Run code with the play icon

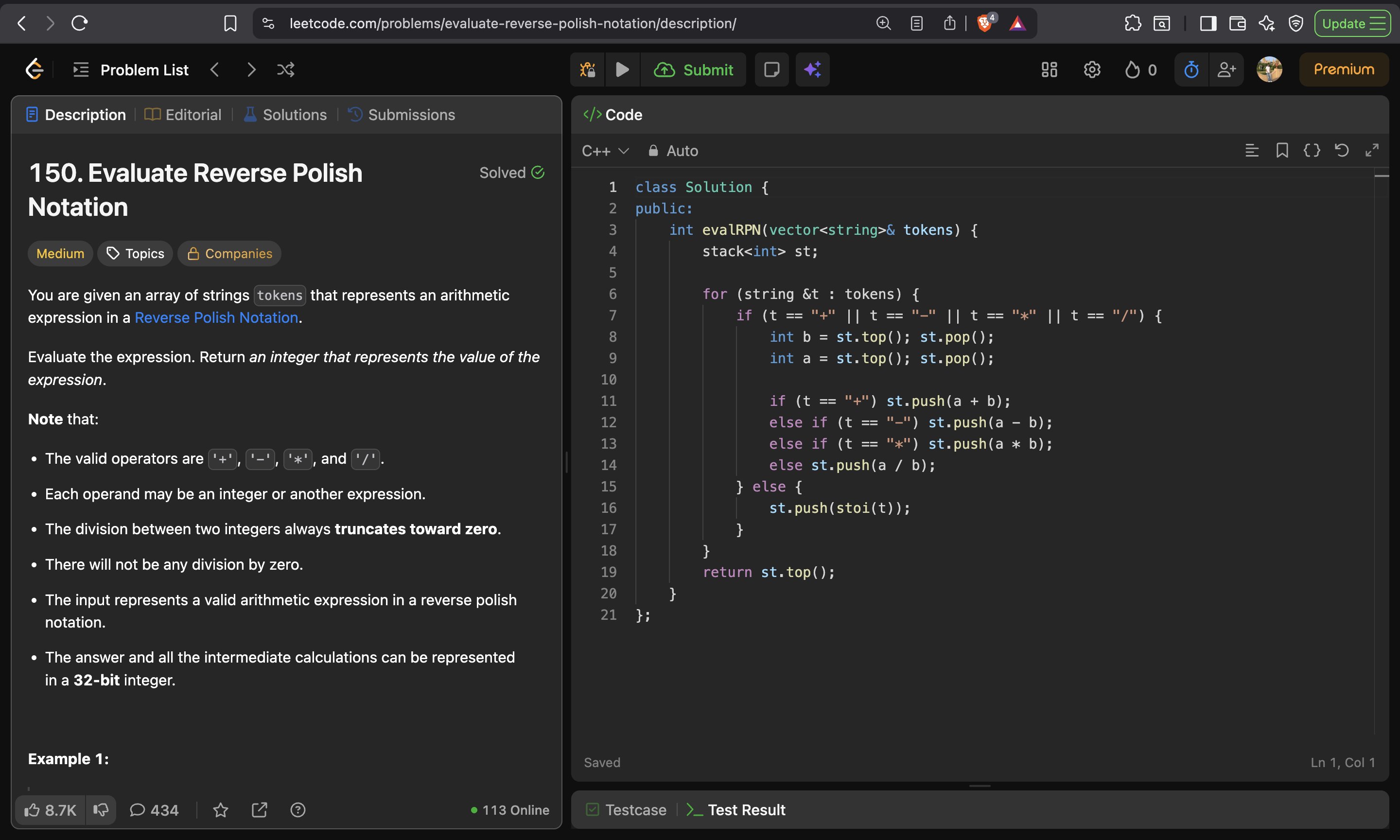click(x=622, y=70)
